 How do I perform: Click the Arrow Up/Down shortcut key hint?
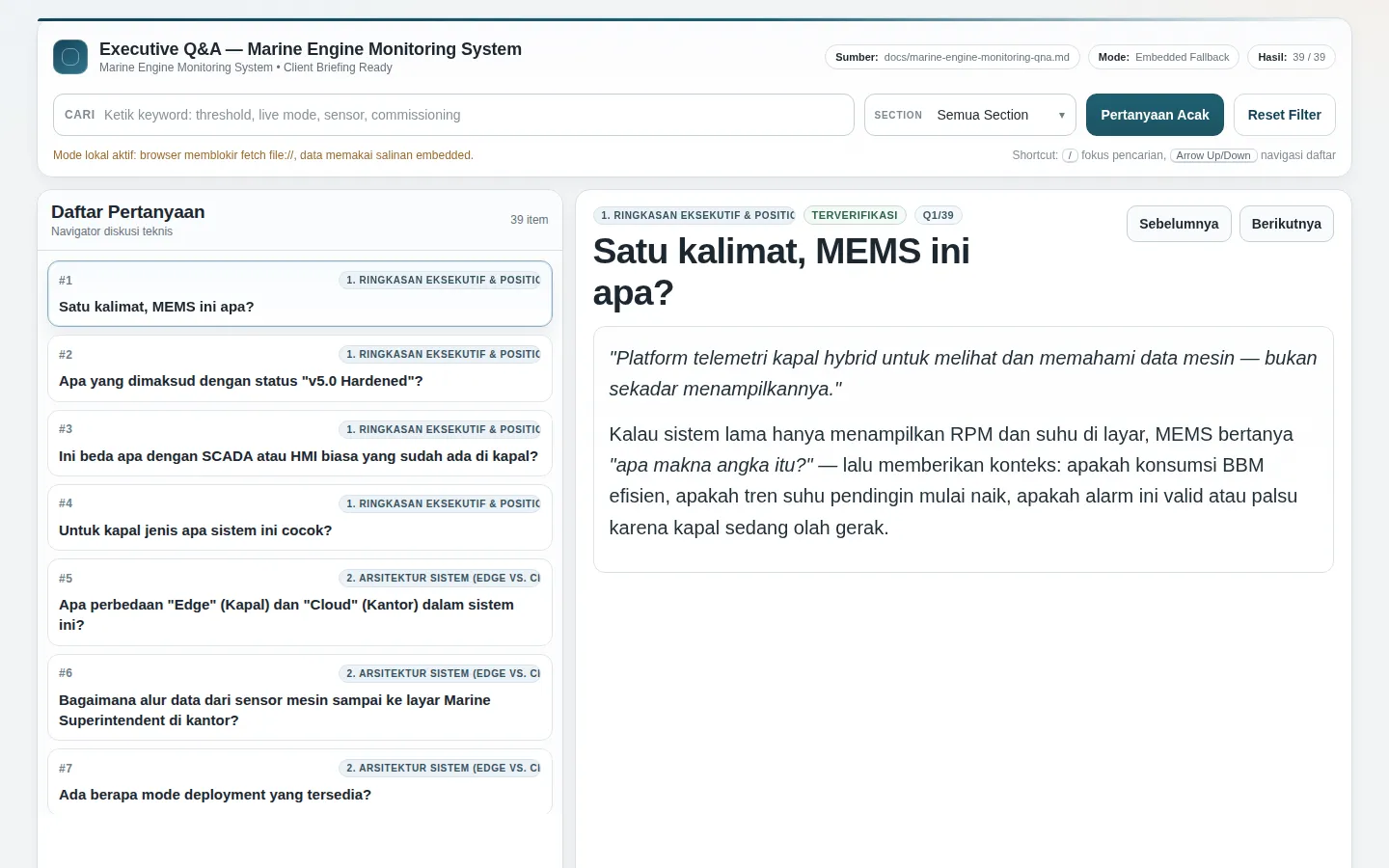click(1213, 155)
